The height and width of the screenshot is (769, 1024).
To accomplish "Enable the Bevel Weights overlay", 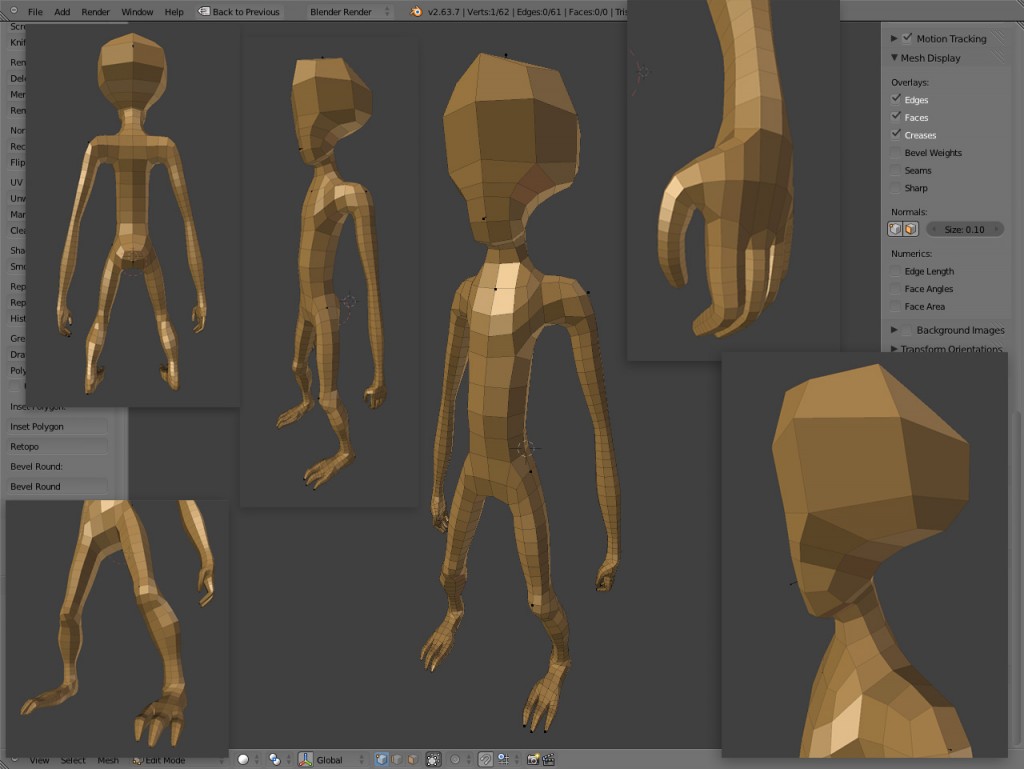I will point(898,152).
